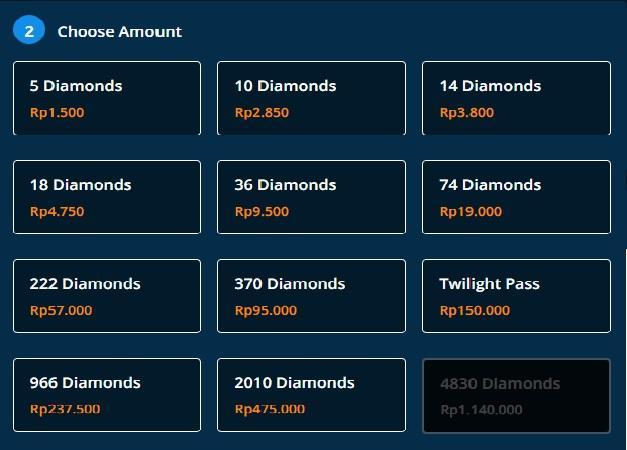The image size is (627, 450).
Task: Select the Twilight Pass option
Action: 516,296
